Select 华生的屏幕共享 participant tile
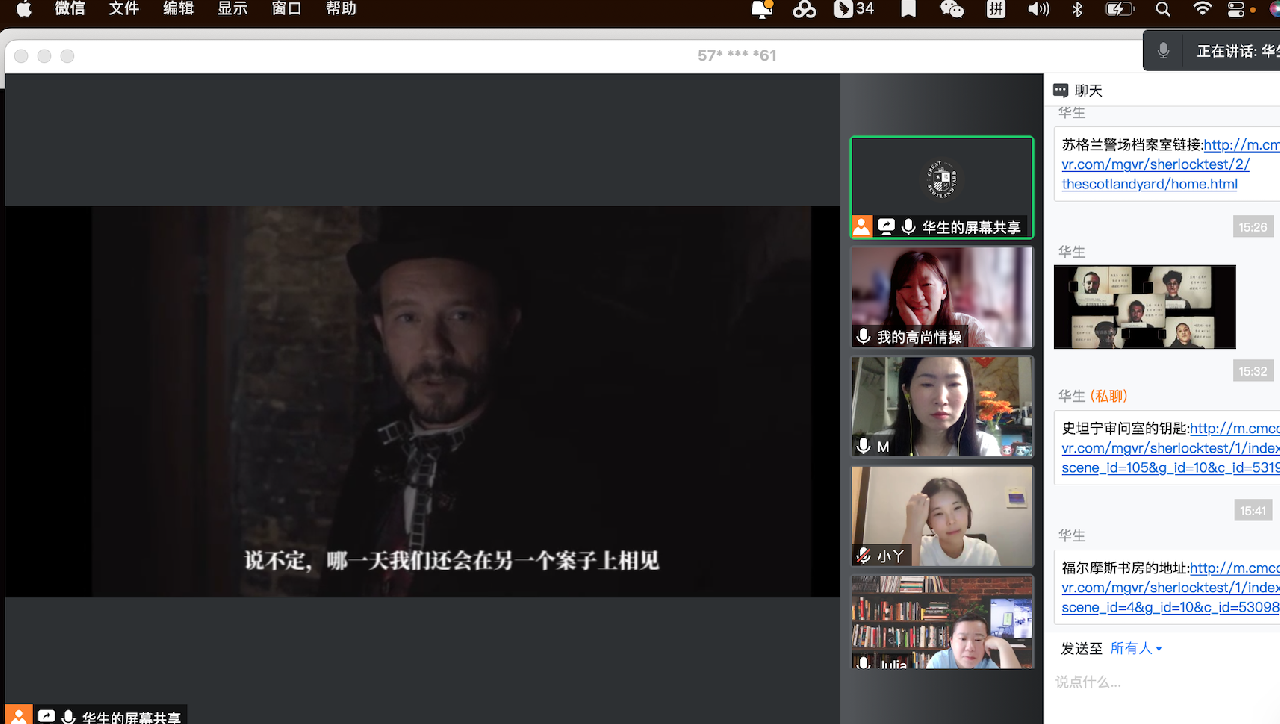 [x=942, y=187]
